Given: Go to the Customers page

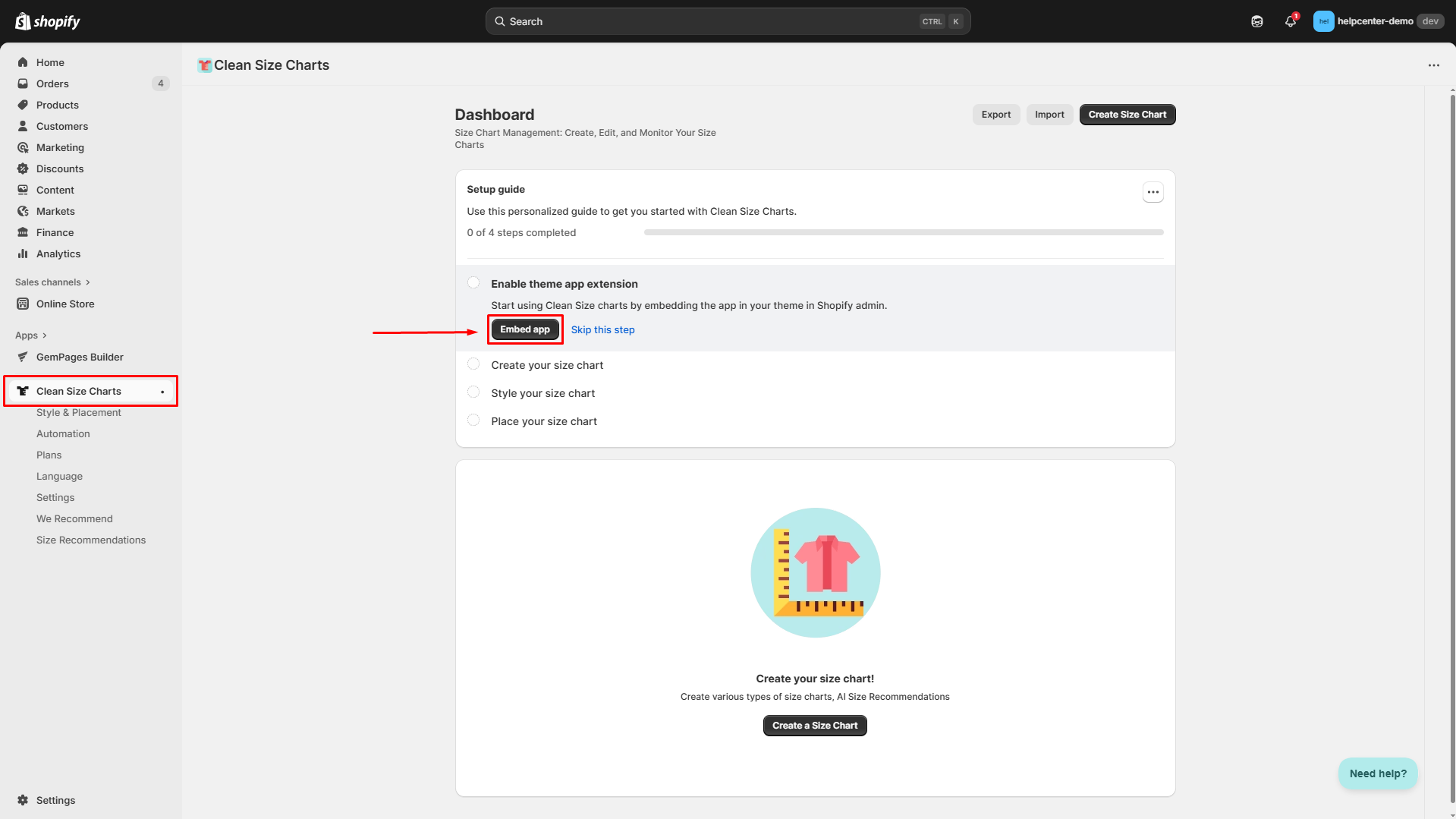Looking at the screenshot, I should 62,126.
